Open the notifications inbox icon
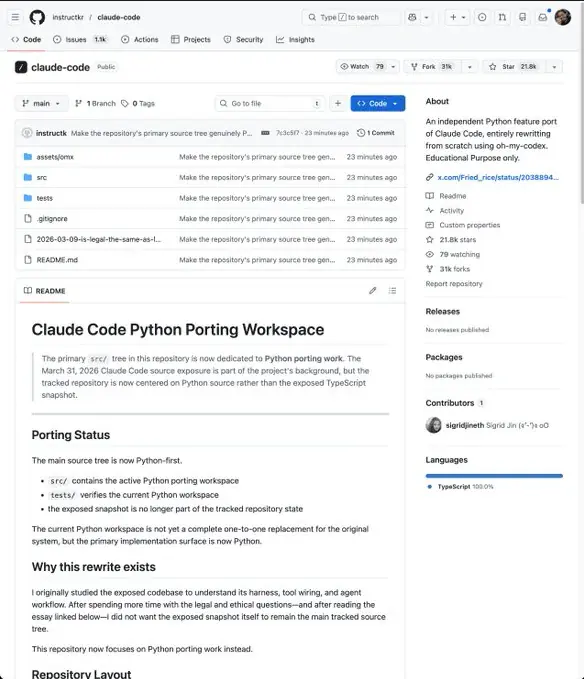 542,17
